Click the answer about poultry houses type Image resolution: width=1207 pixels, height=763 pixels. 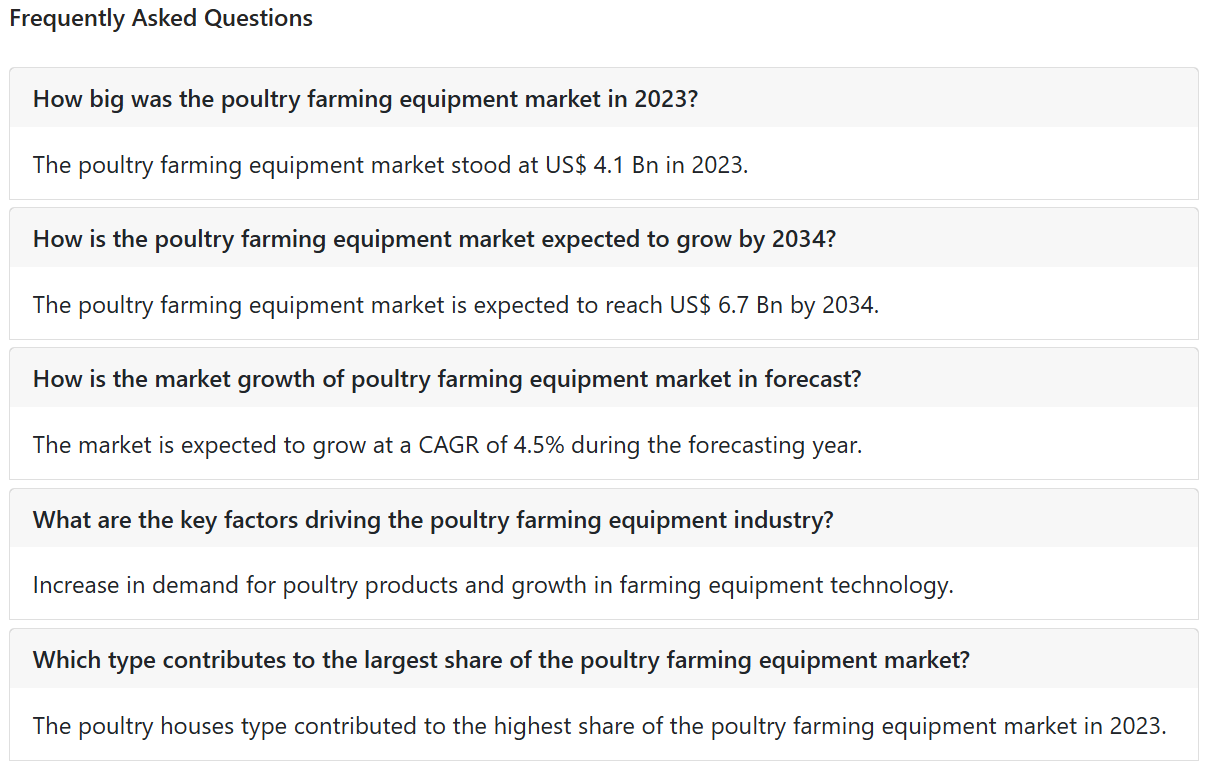(598, 726)
